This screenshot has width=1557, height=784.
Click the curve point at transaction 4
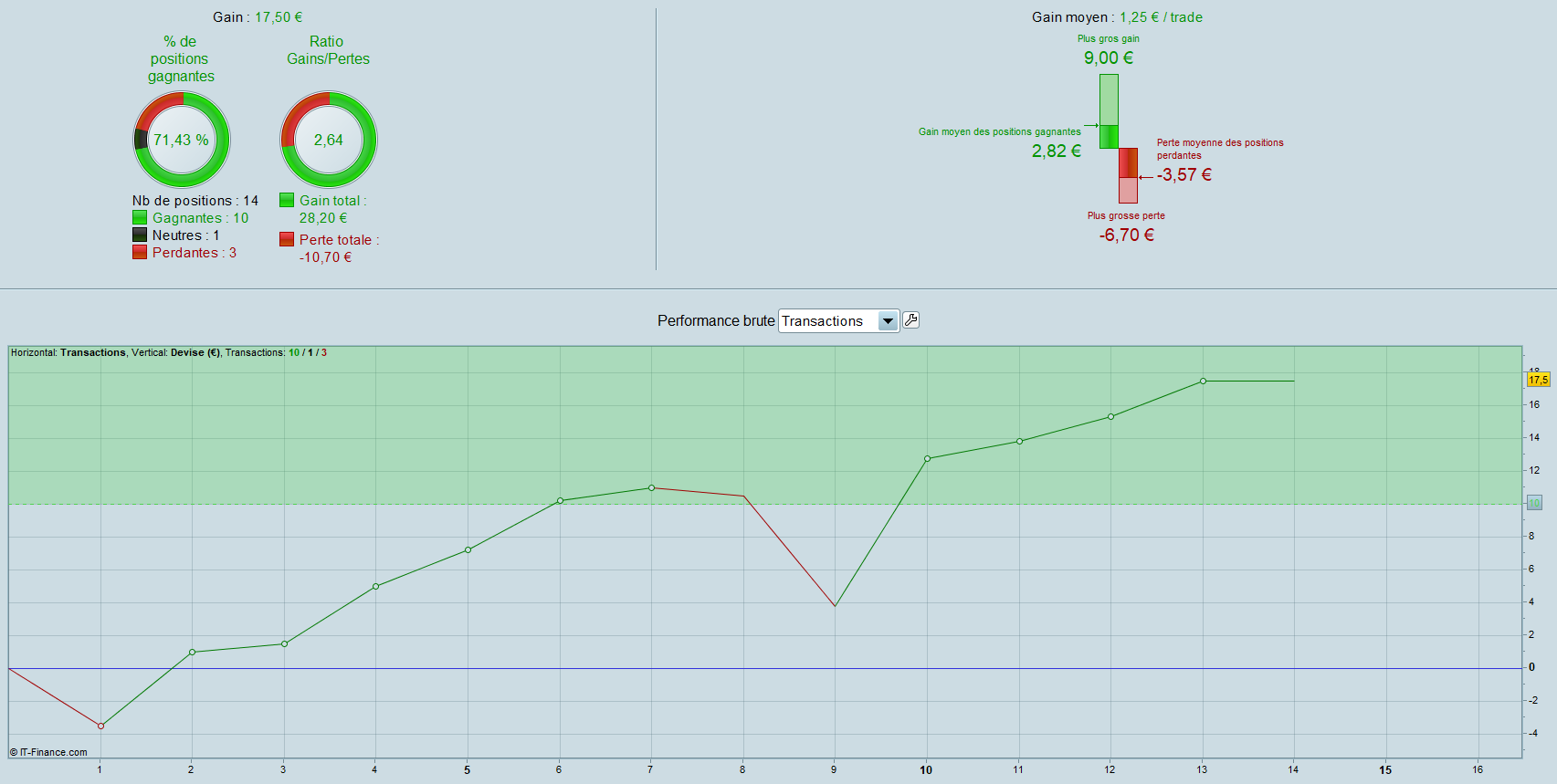[x=376, y=587]
